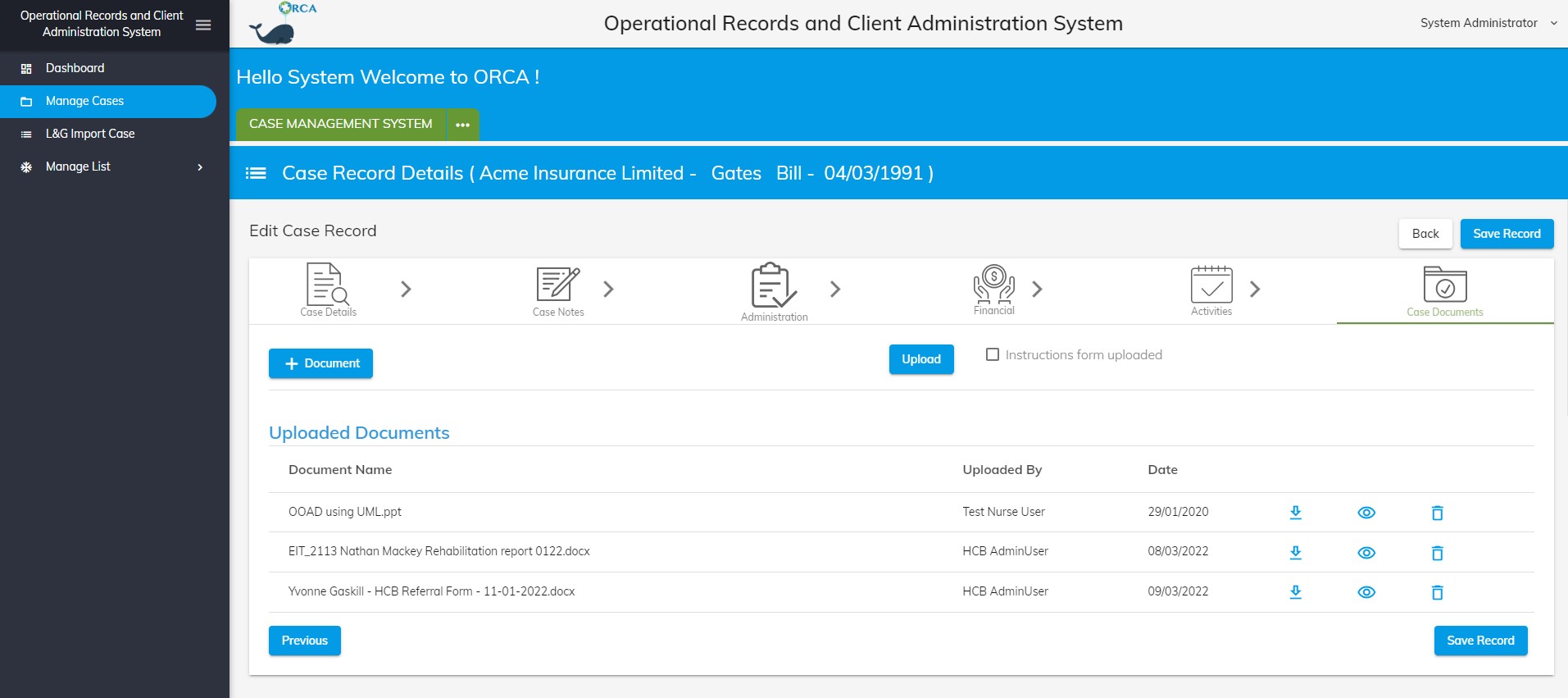Image resolution: width=1568 pixels, height=698 pixels.
Task: Open the Financial step icon
Action: coord(994,284)
